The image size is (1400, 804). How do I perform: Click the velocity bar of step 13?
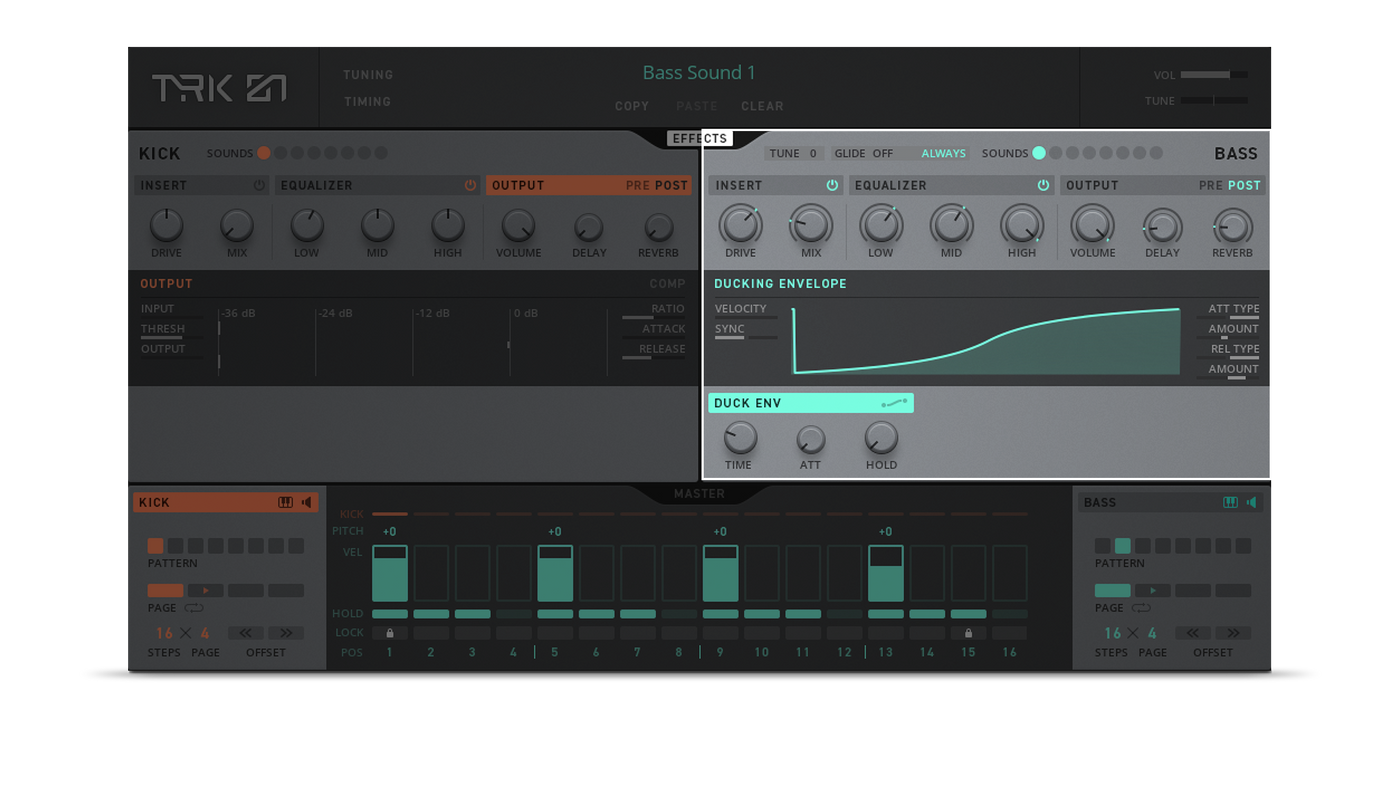coord(885,573)
